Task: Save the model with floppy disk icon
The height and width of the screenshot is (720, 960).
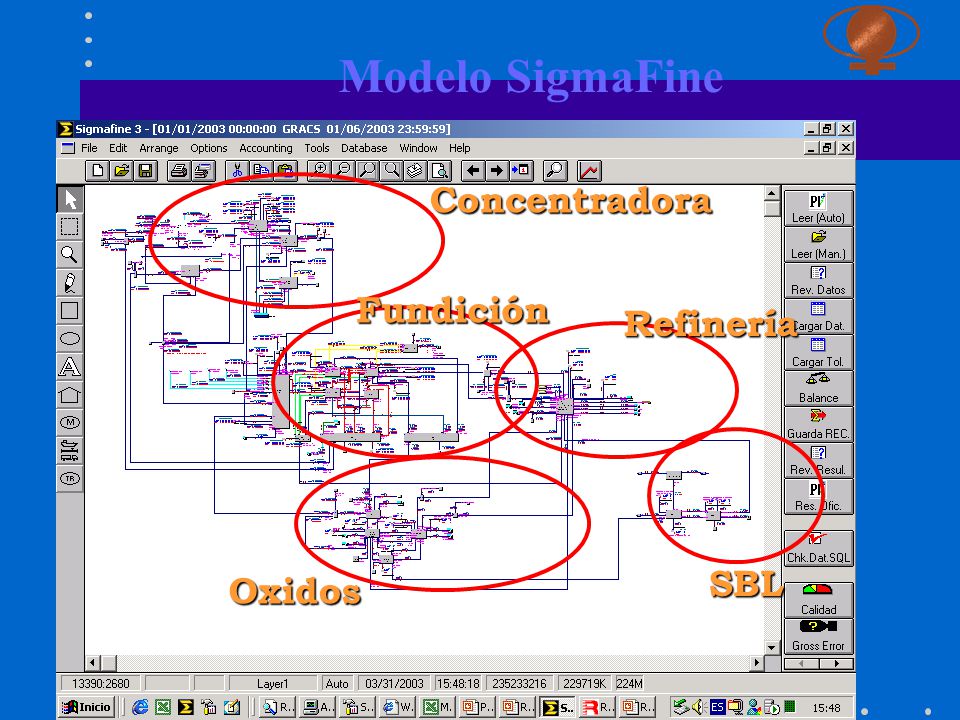Action: [145, 171]
